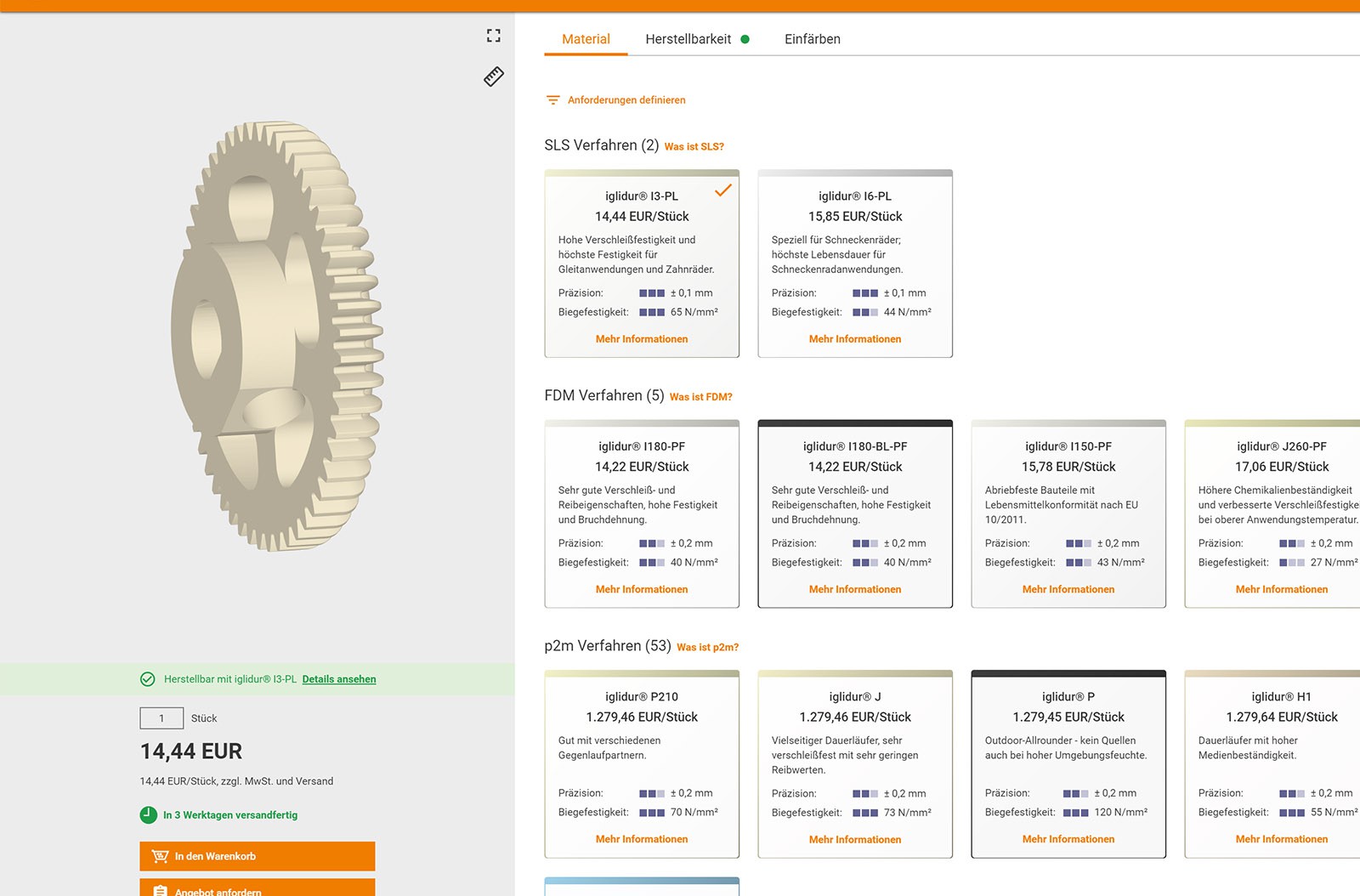The width and height of the screenshot is (1360, 896).
Task: Open Mehr Informationen for iglidur J
Action: point(855,839)
